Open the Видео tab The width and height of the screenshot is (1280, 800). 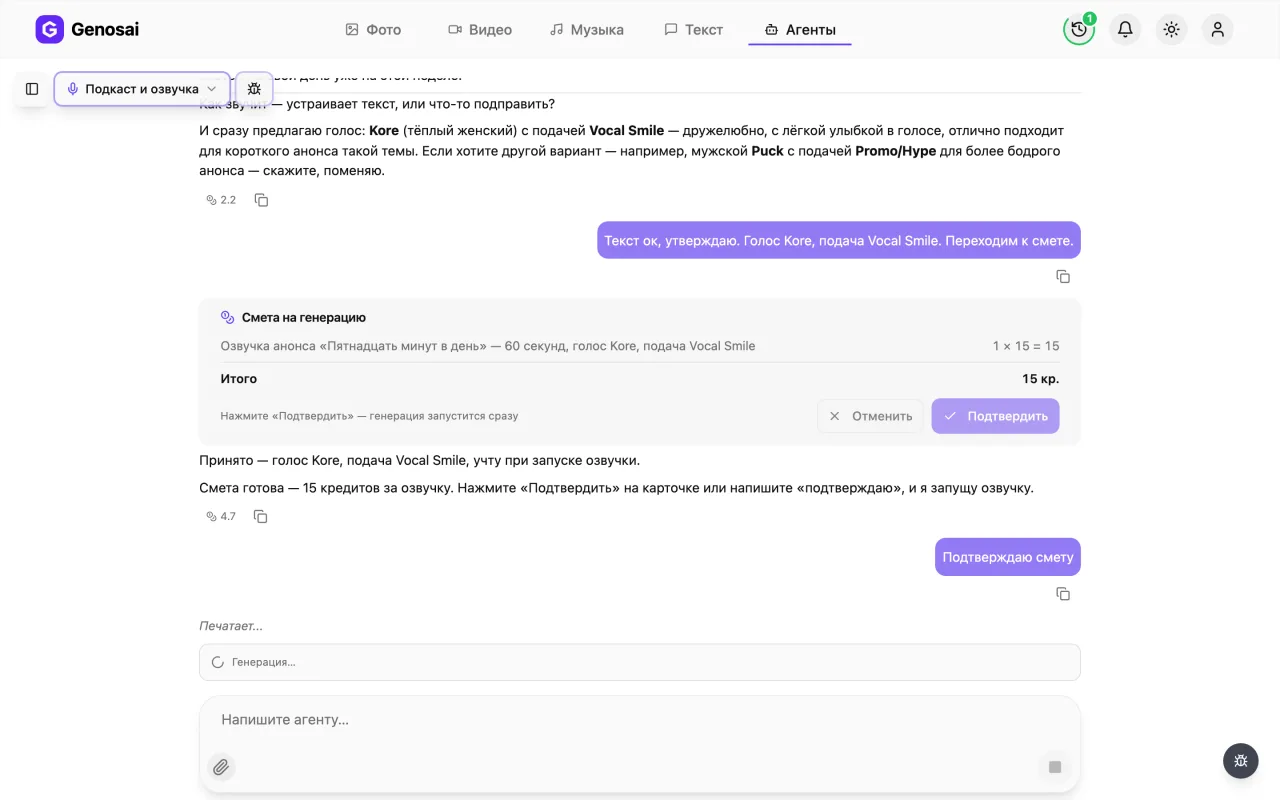[480, 30]
